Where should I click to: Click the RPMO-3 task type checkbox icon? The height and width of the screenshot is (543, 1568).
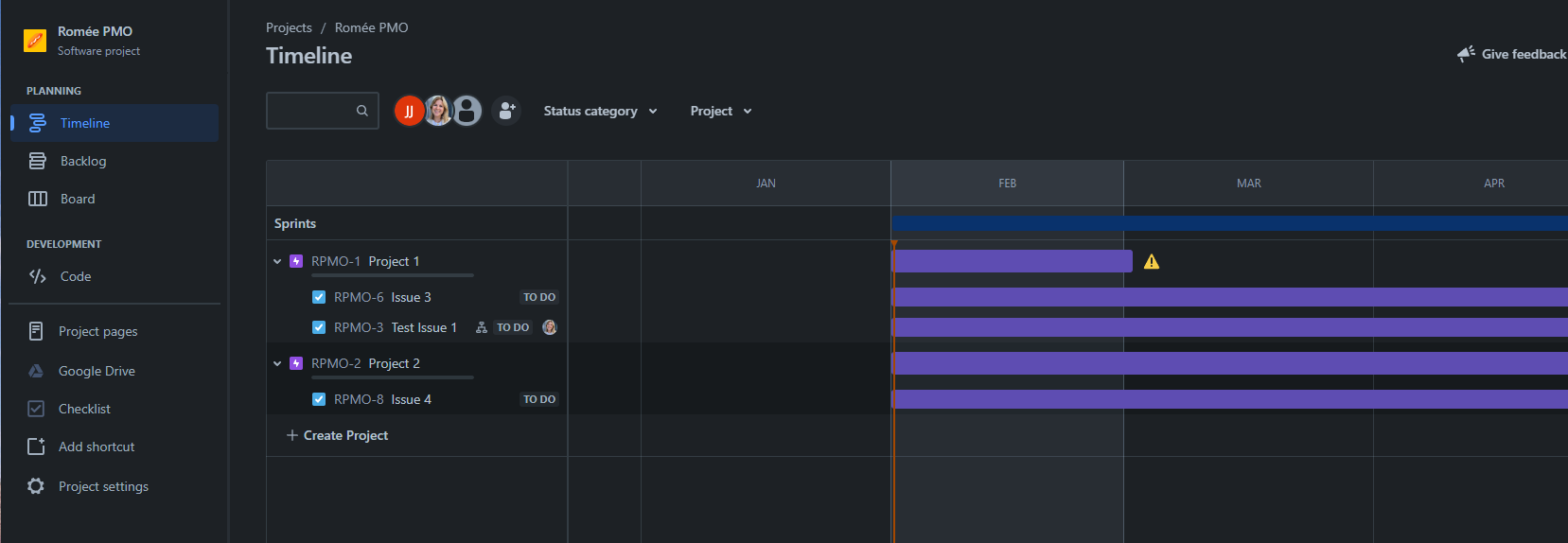[x=319, y=327]
